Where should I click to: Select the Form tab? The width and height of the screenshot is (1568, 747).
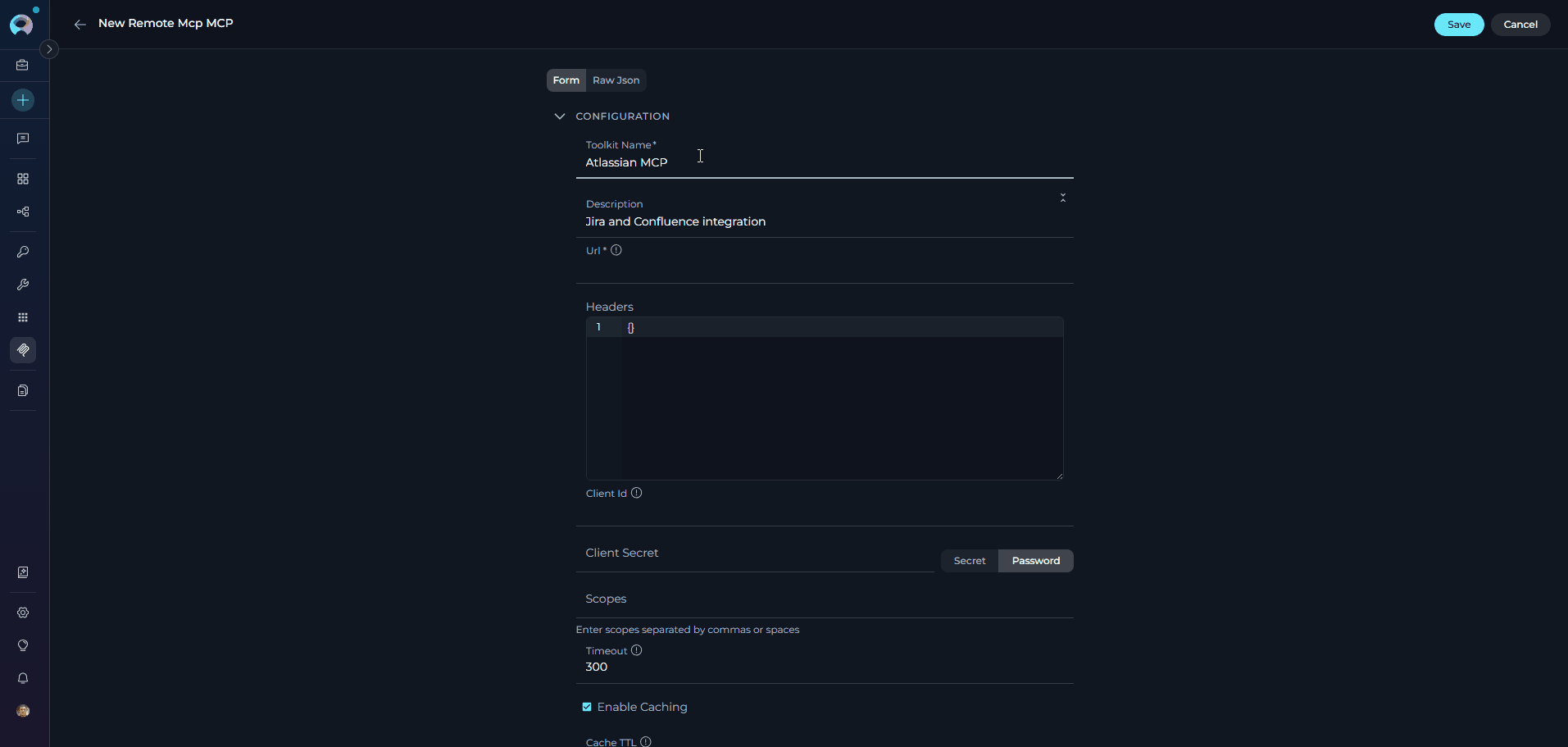566,80
